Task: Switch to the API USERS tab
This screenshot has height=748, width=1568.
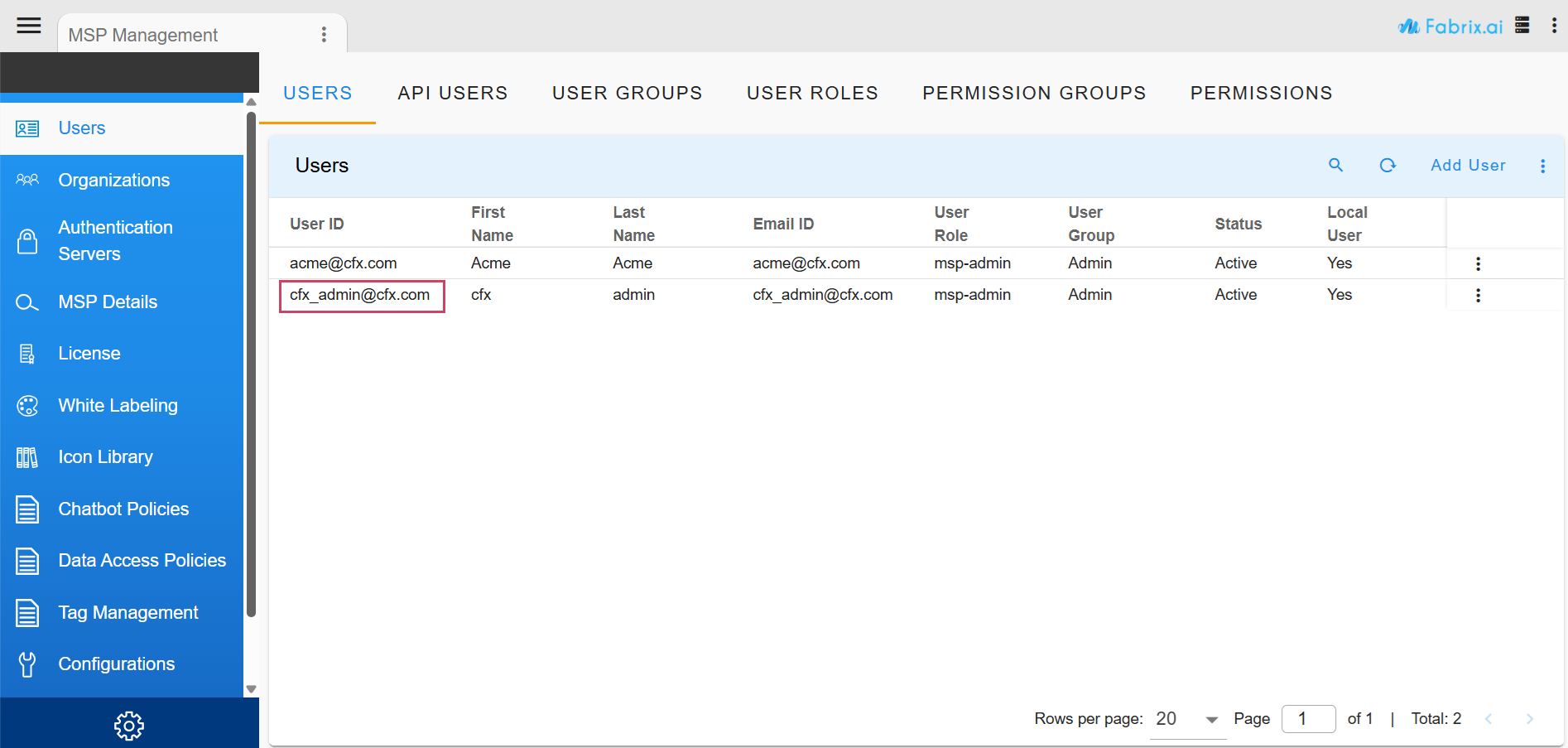Action: point(453,93)
